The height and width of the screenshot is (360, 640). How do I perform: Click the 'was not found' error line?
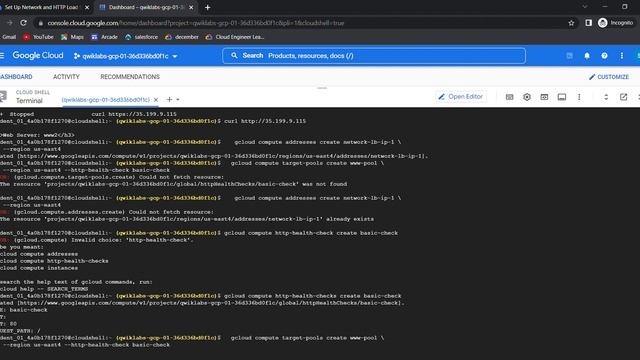(x=173, y=184)
